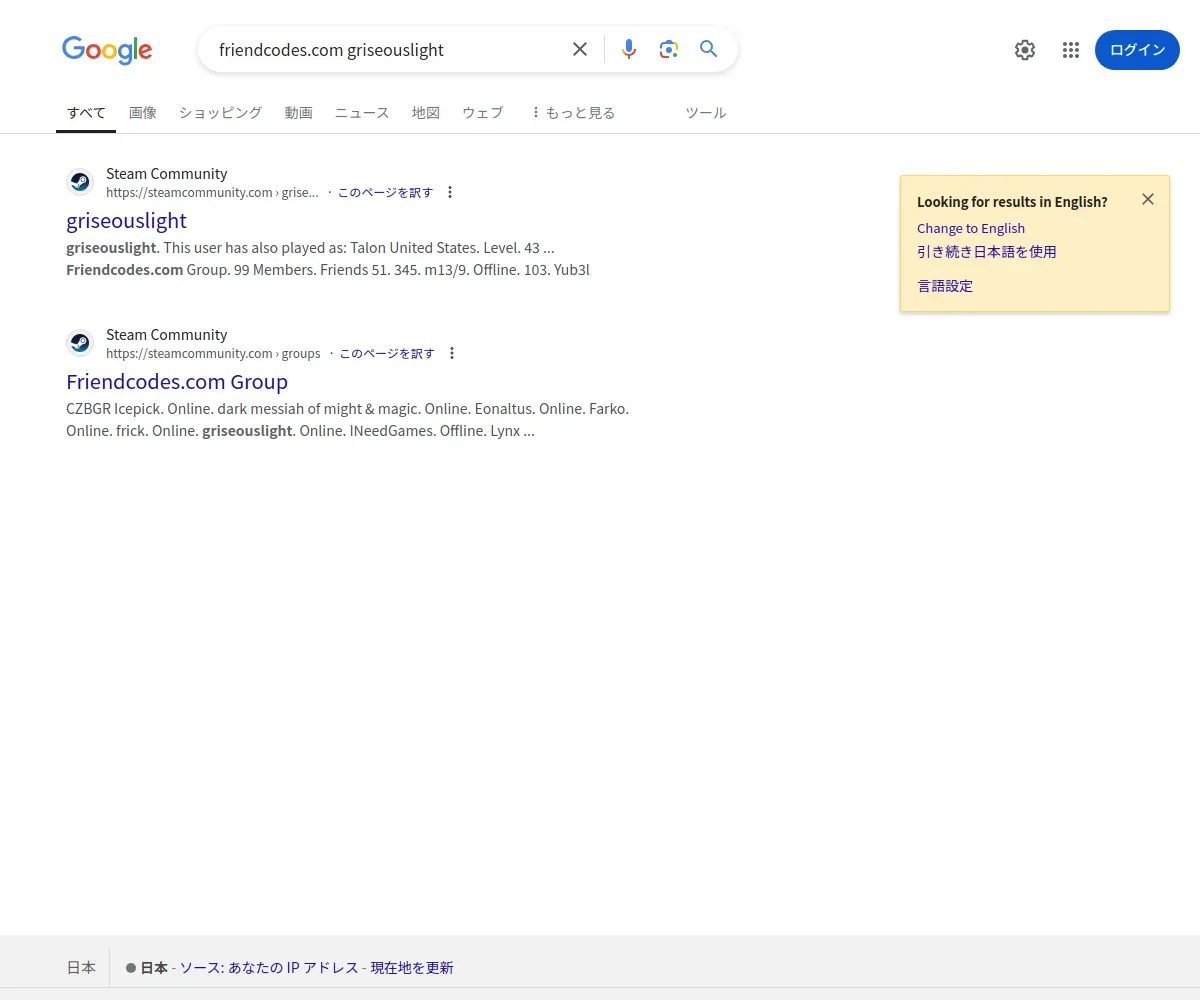
Task: Switch to the 画像 tab
Action: coord(143,113)
